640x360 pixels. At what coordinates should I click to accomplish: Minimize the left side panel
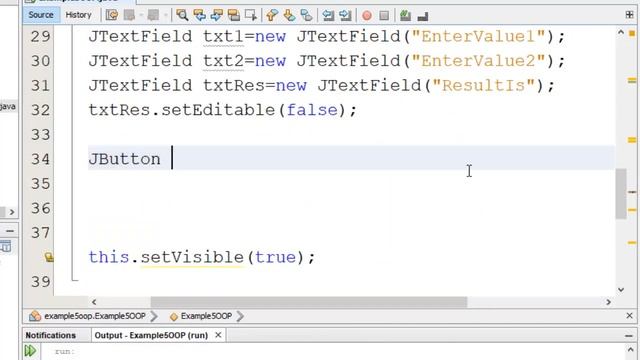tap(10, 231)
